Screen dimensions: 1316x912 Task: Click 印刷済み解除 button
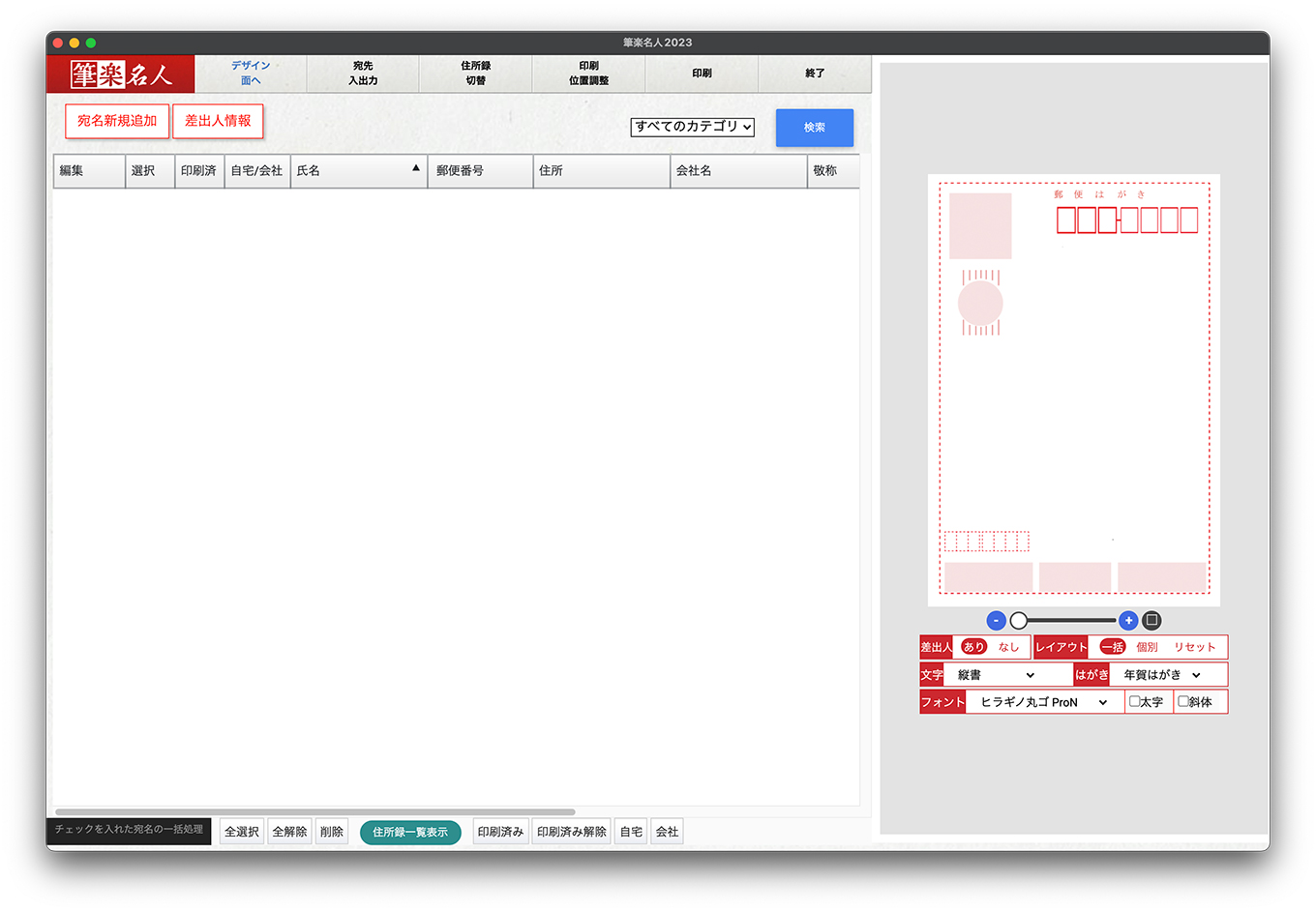point(572,832)
